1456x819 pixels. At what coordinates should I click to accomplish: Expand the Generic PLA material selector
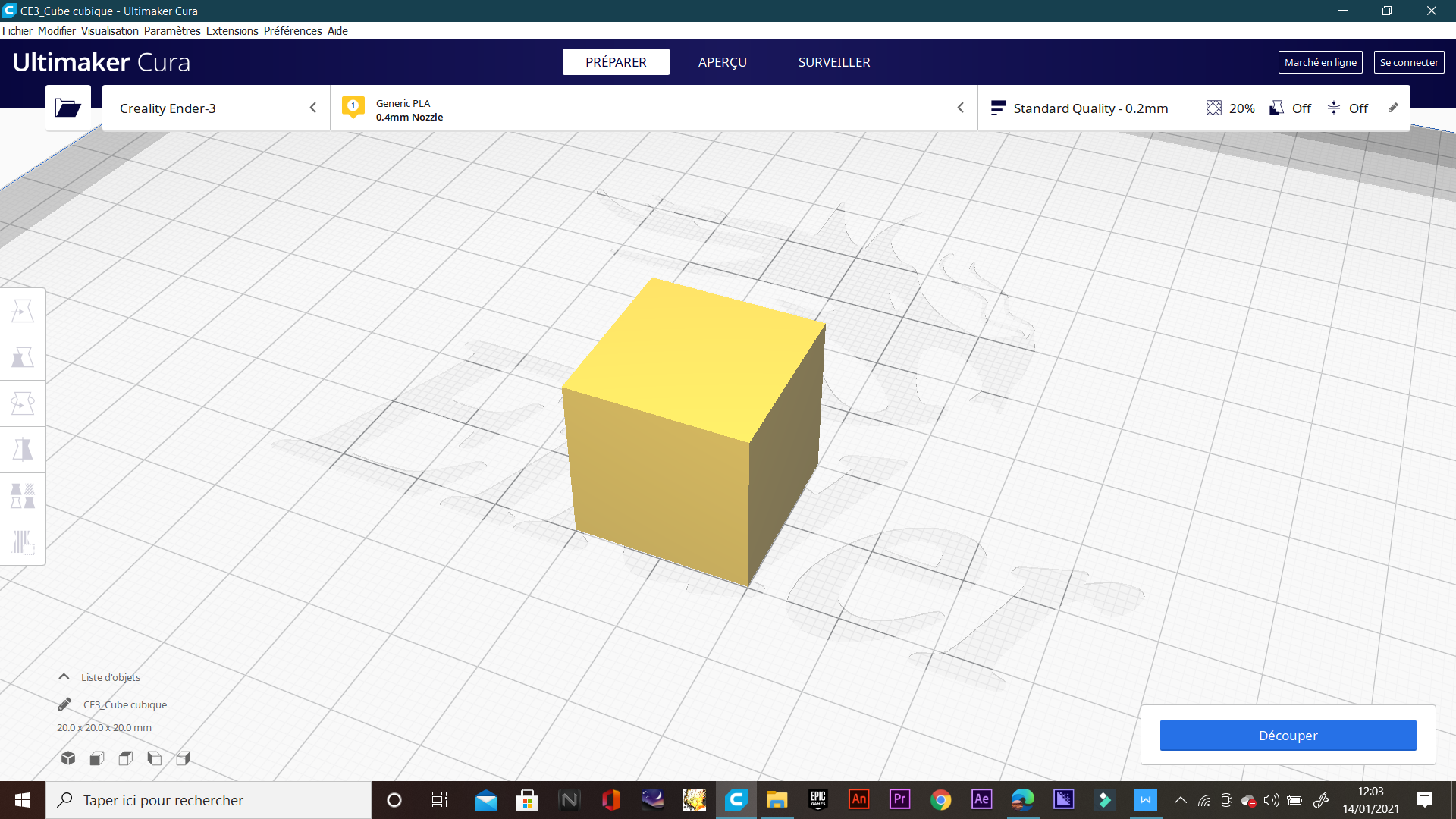(652, 108)
